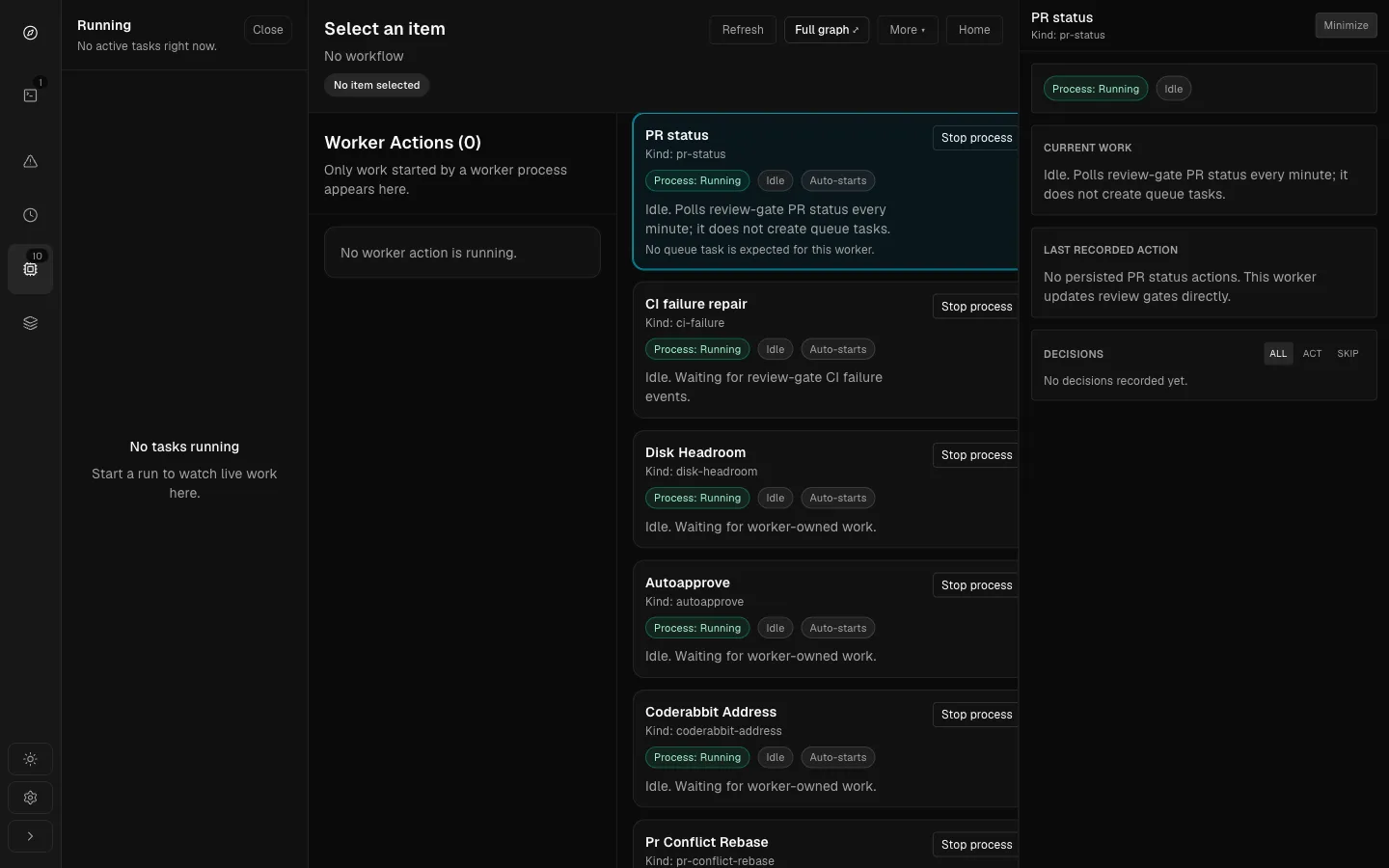
Task: Click the No item selected badge
Action: pyautogui.click(x=377, y=85)
